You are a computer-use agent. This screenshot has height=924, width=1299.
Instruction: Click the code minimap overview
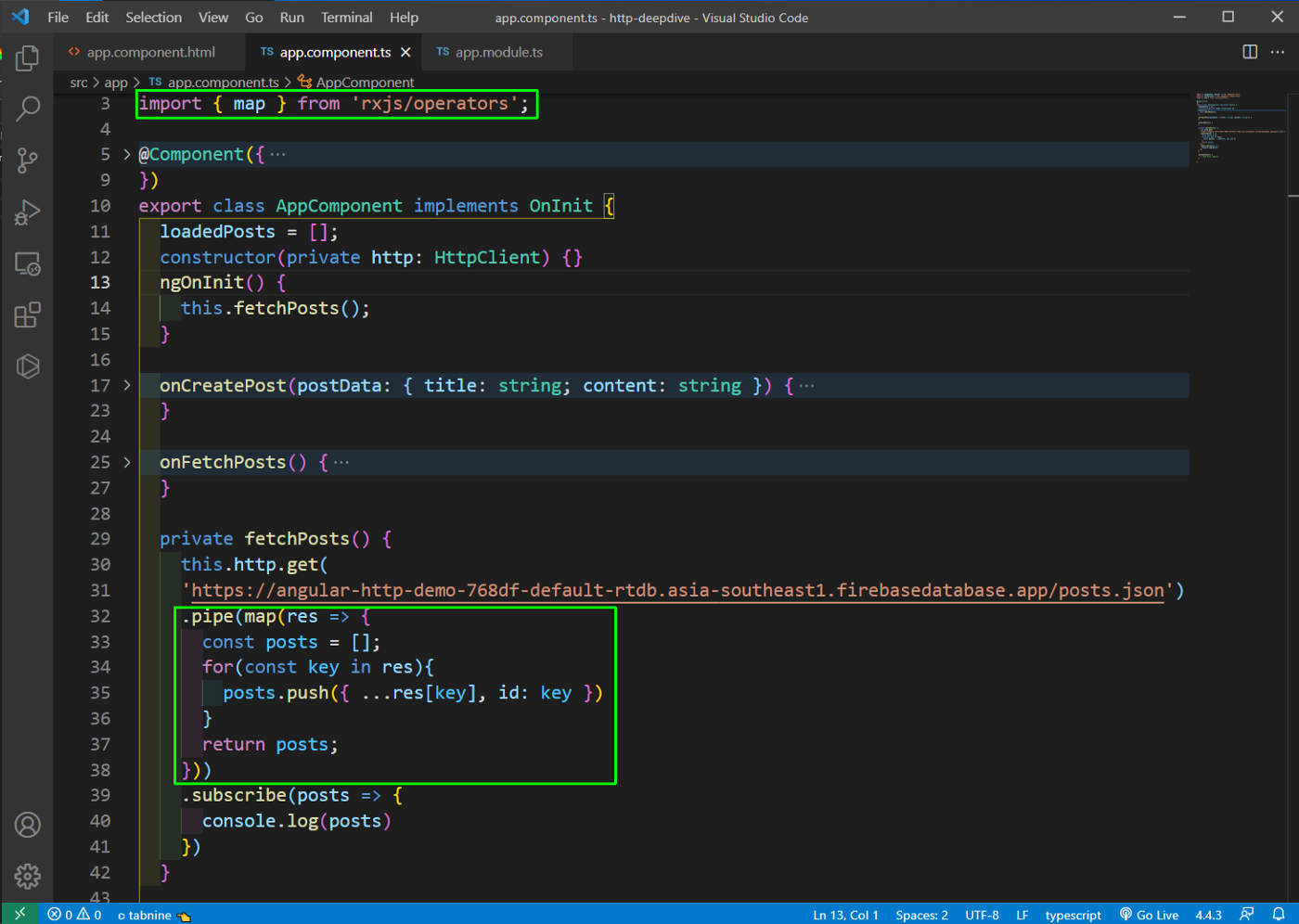tap(1239, 127)
